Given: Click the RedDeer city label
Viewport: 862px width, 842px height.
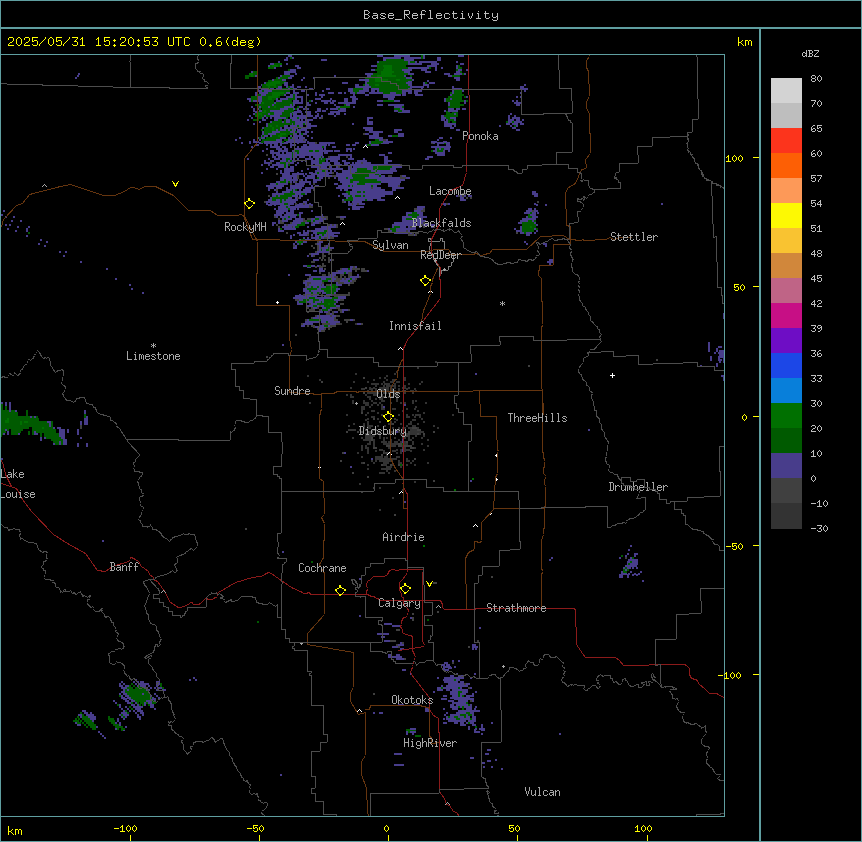Looking at the screenshot, I should click(x=440, y=255).
